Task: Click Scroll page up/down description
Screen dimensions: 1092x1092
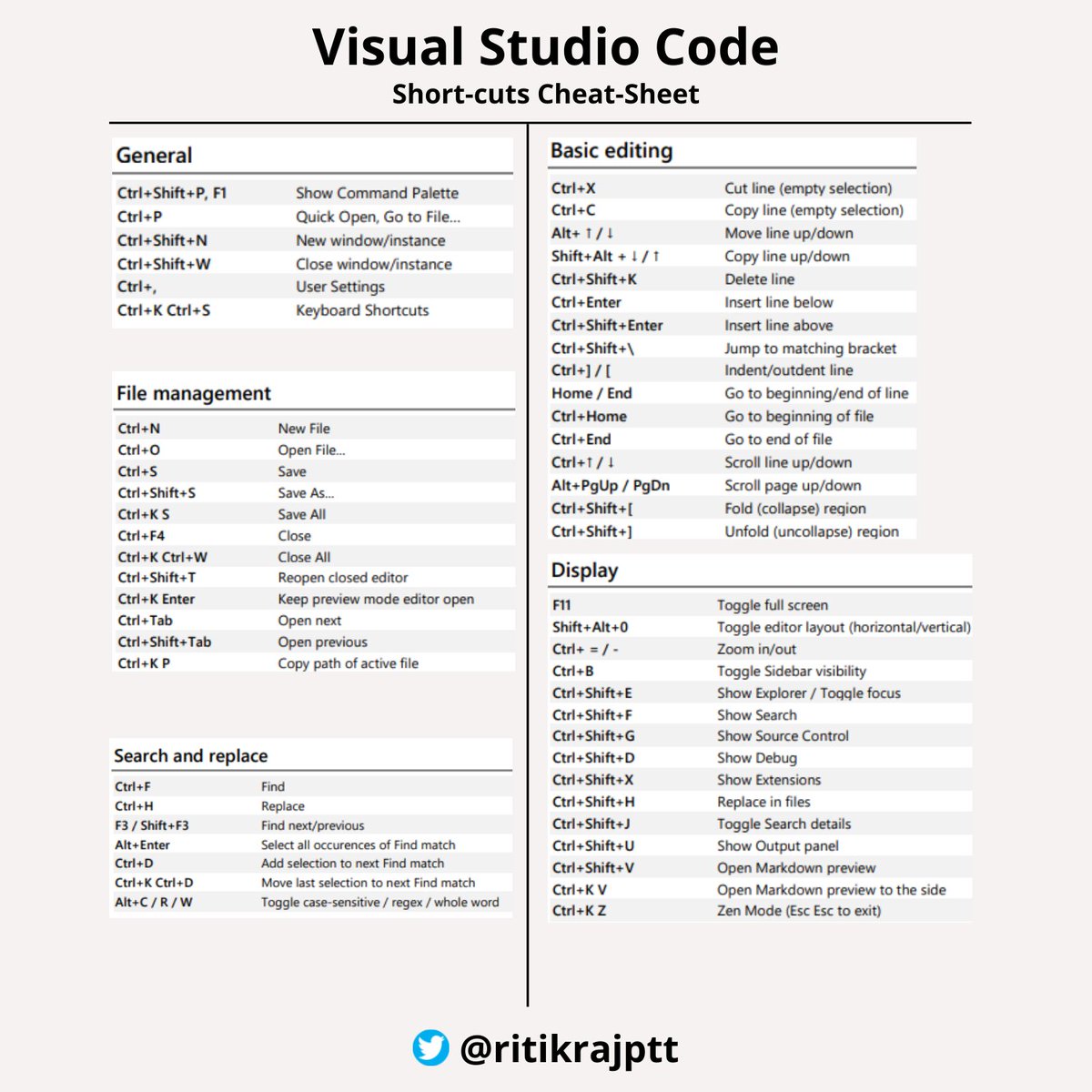Action: pos(793,486)
